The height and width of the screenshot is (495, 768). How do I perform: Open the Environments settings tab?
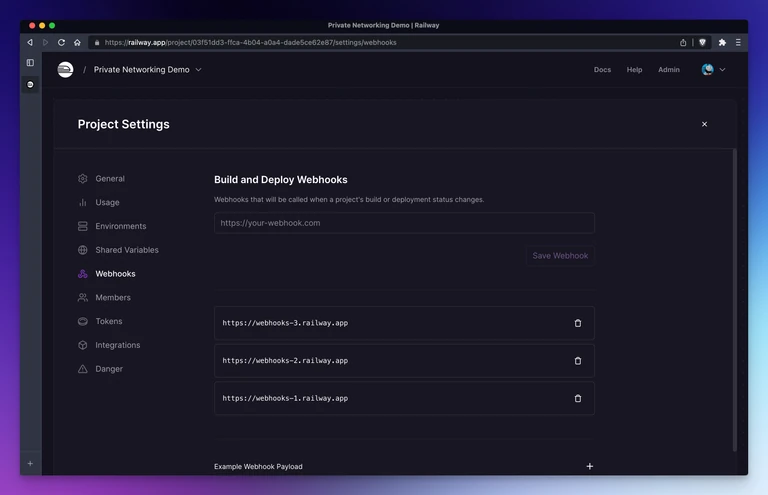[x=112, y=226]
